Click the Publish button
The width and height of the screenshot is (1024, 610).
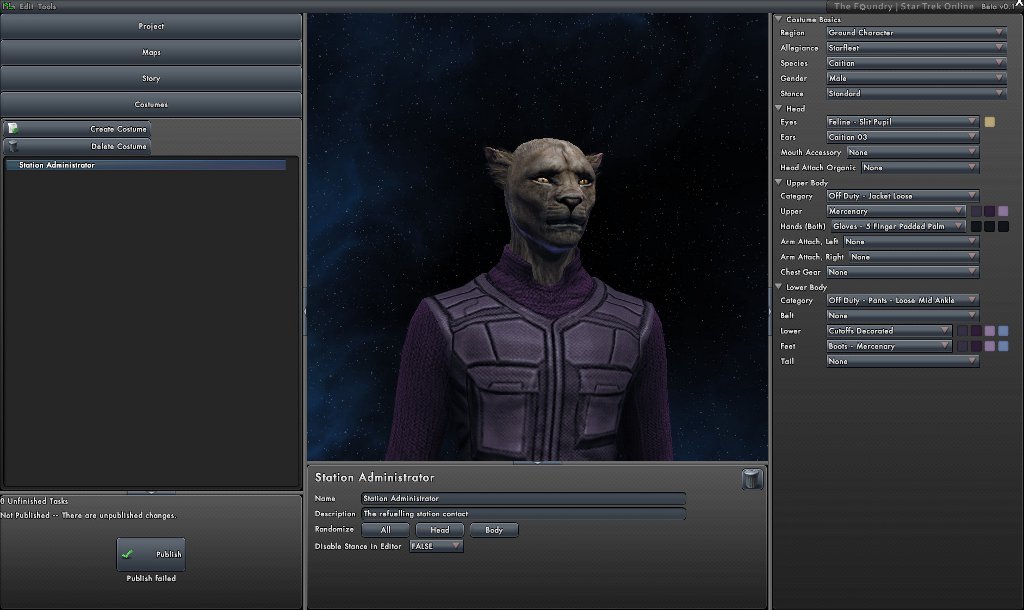click(151, 554)
